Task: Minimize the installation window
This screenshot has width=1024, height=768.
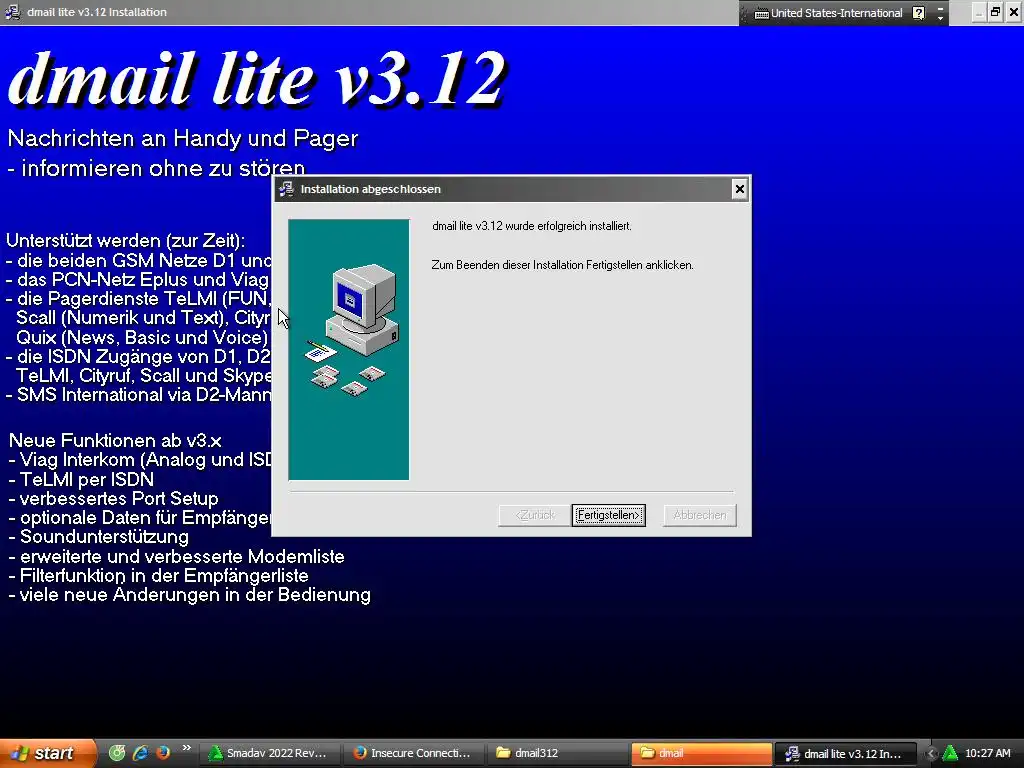Action: (978, 12)
